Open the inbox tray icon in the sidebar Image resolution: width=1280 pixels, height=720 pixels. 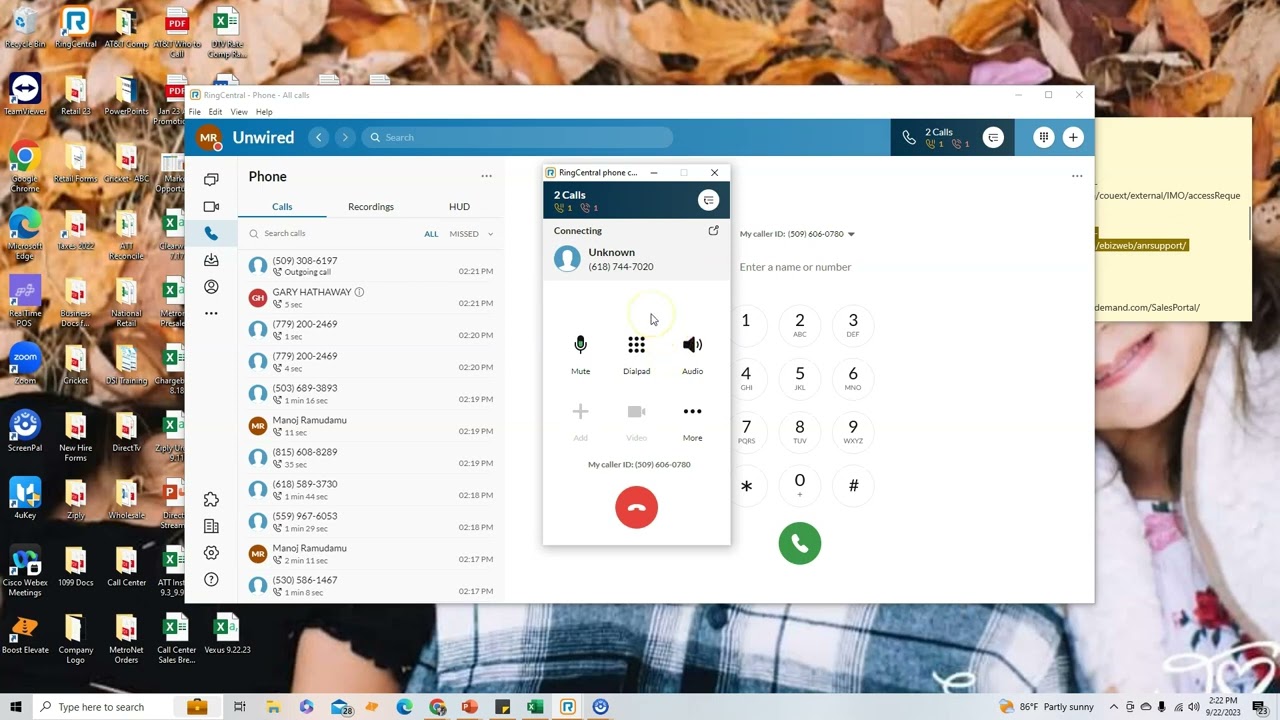tap(211, 260)
